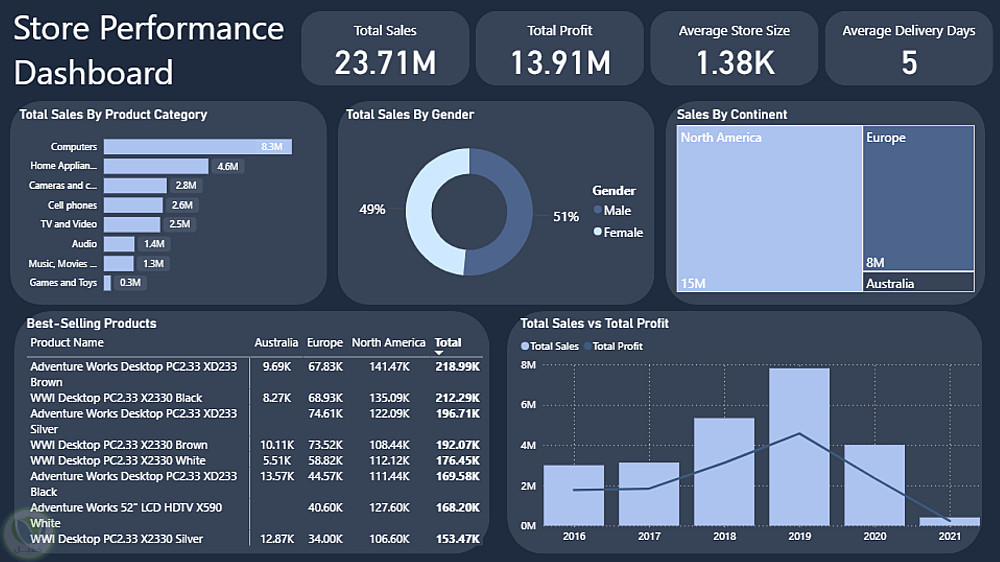
Task: Click the Total Sales By Product Category title
Action: (114, 115)
